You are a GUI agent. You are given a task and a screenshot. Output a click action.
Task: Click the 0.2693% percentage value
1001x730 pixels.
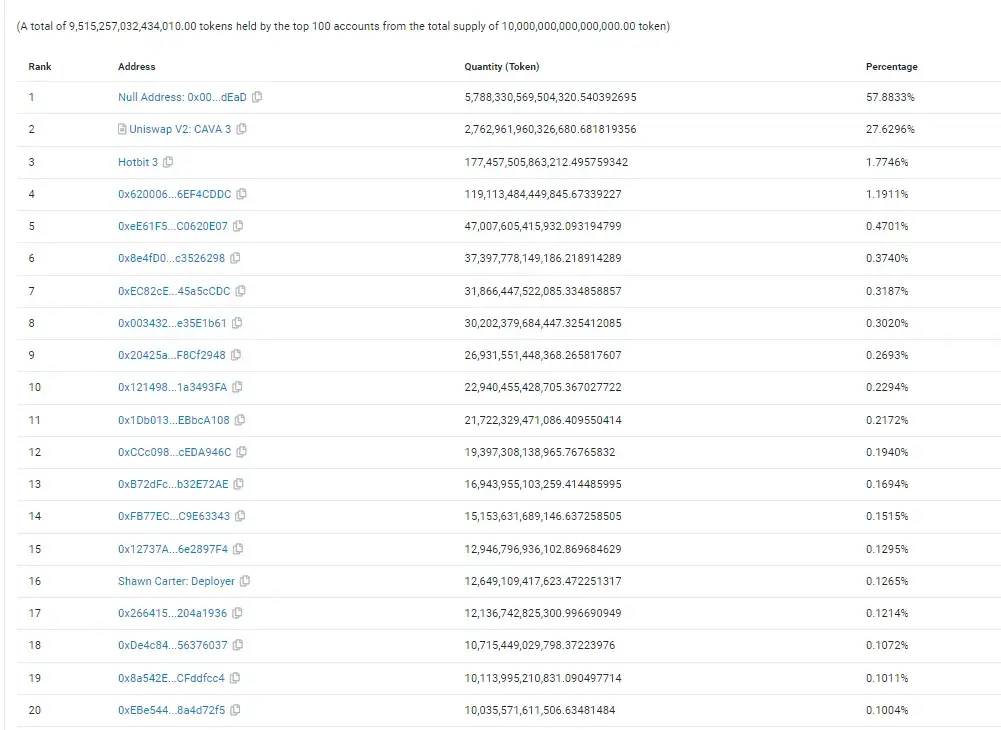pyautogui.click(x=887, y=355)
